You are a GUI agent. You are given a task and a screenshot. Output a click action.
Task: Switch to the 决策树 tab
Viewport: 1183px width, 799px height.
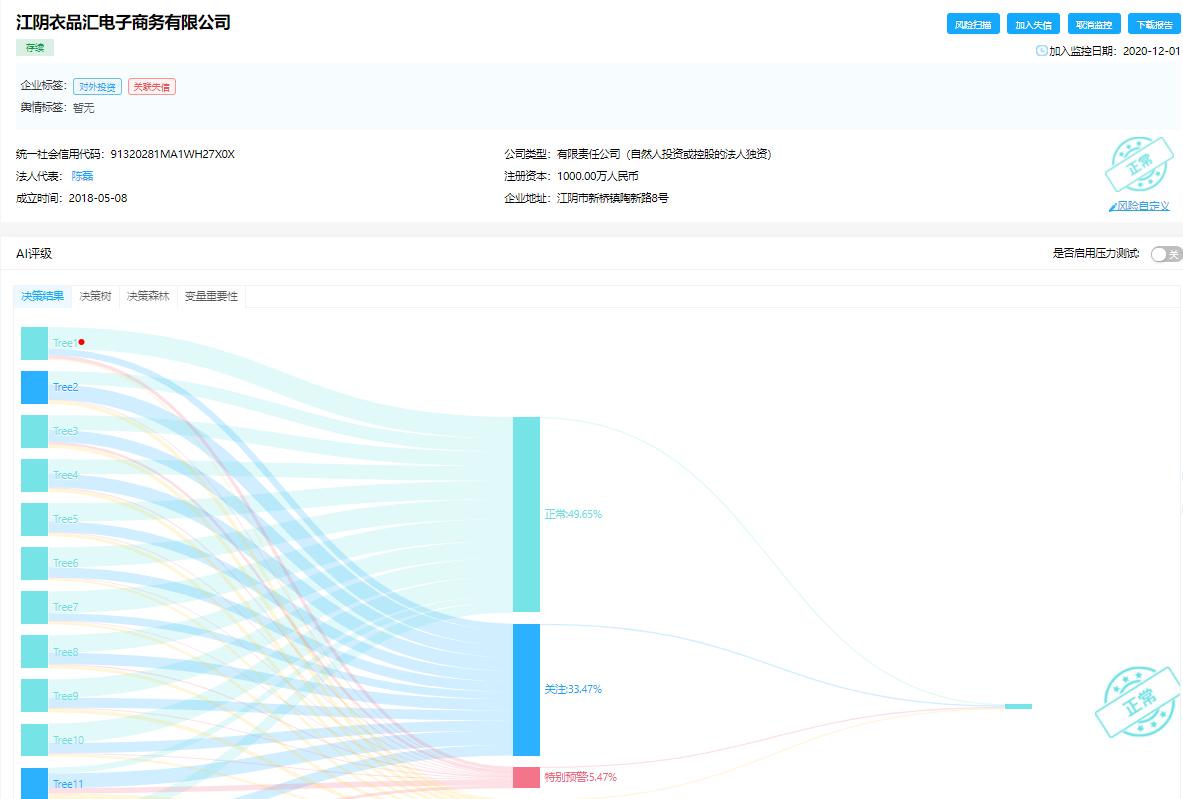coord(95,297)
